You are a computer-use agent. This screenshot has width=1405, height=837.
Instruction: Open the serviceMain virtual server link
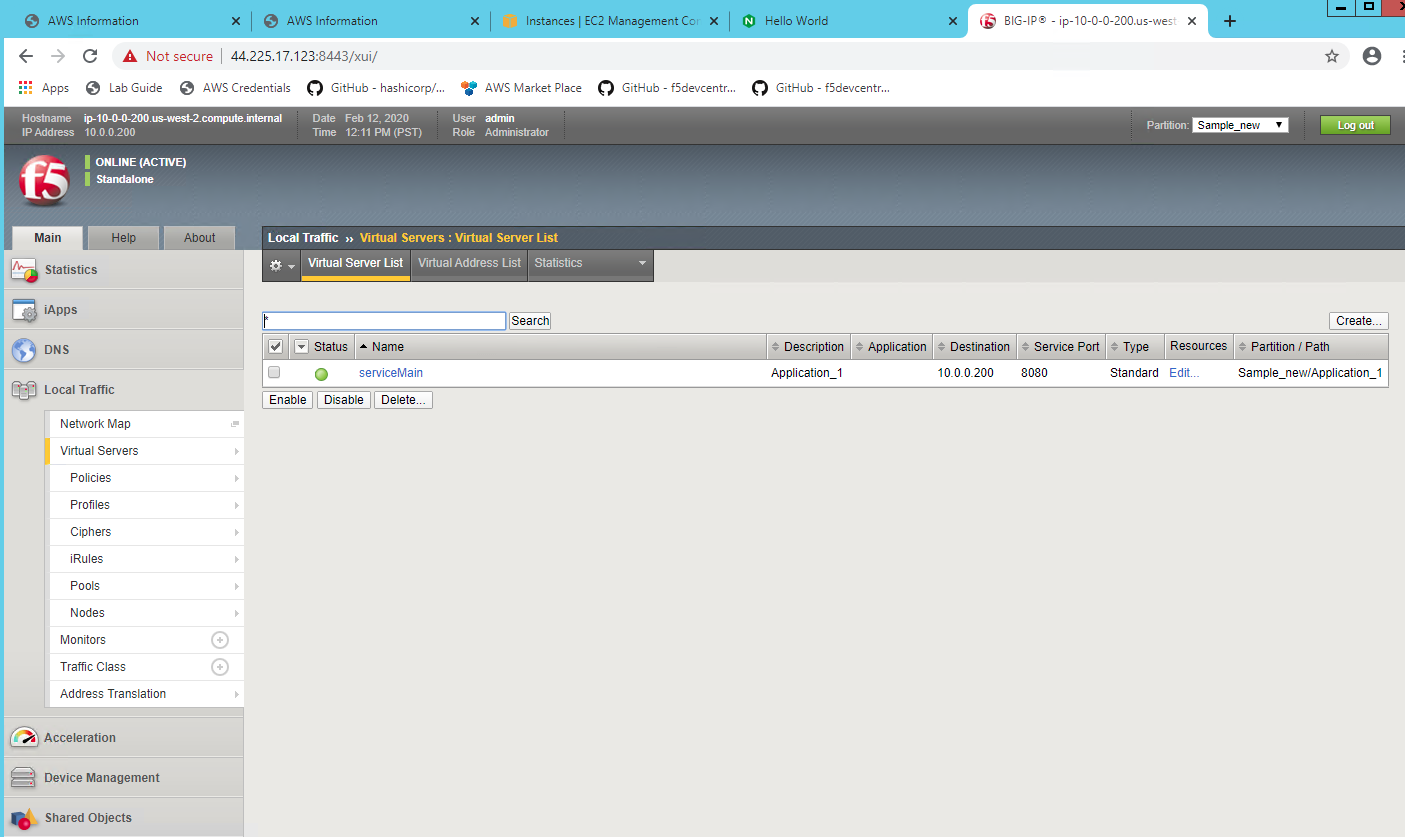coord(391,373)
